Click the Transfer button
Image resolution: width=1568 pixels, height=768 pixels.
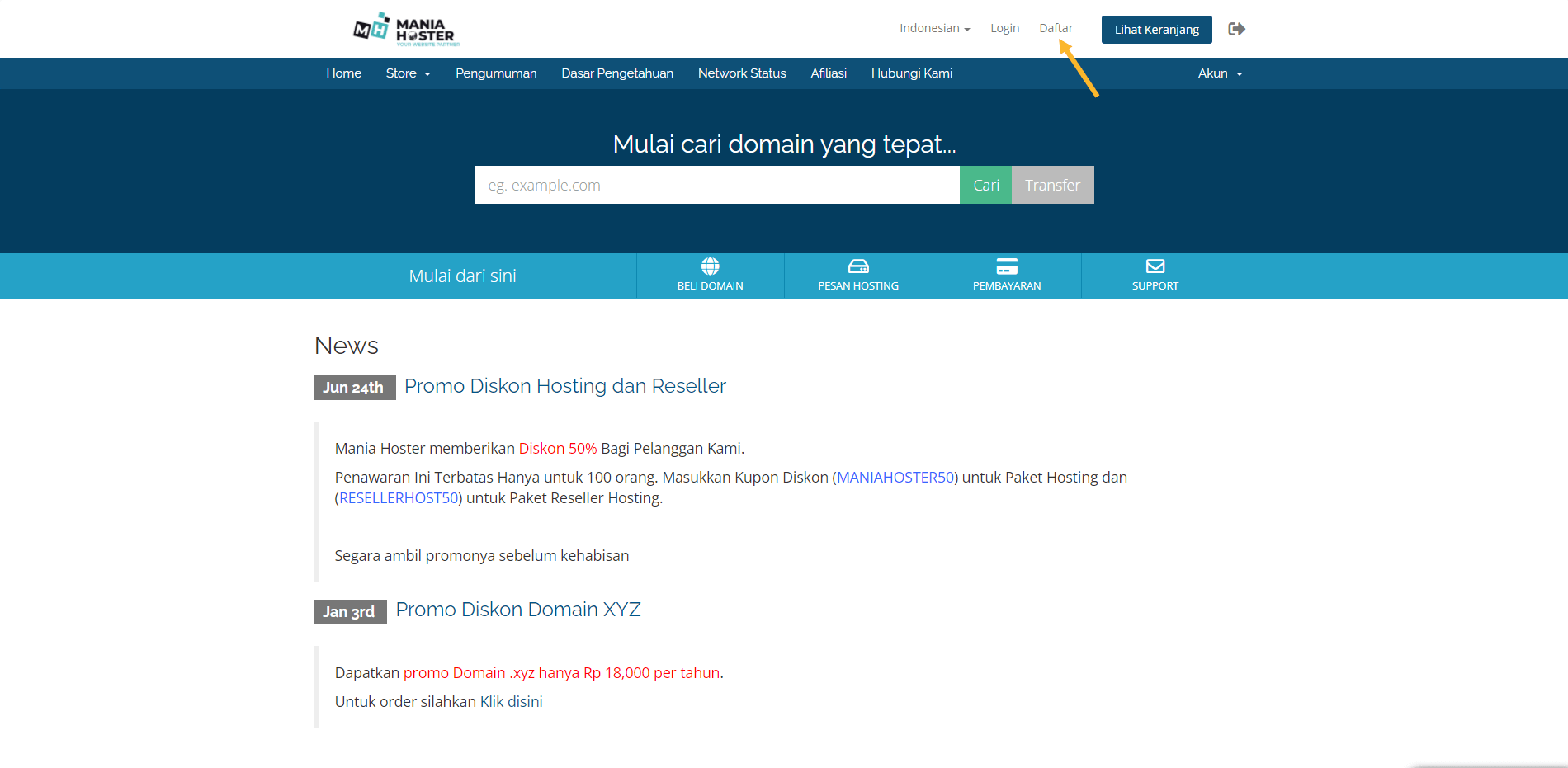pos(1052,185)
